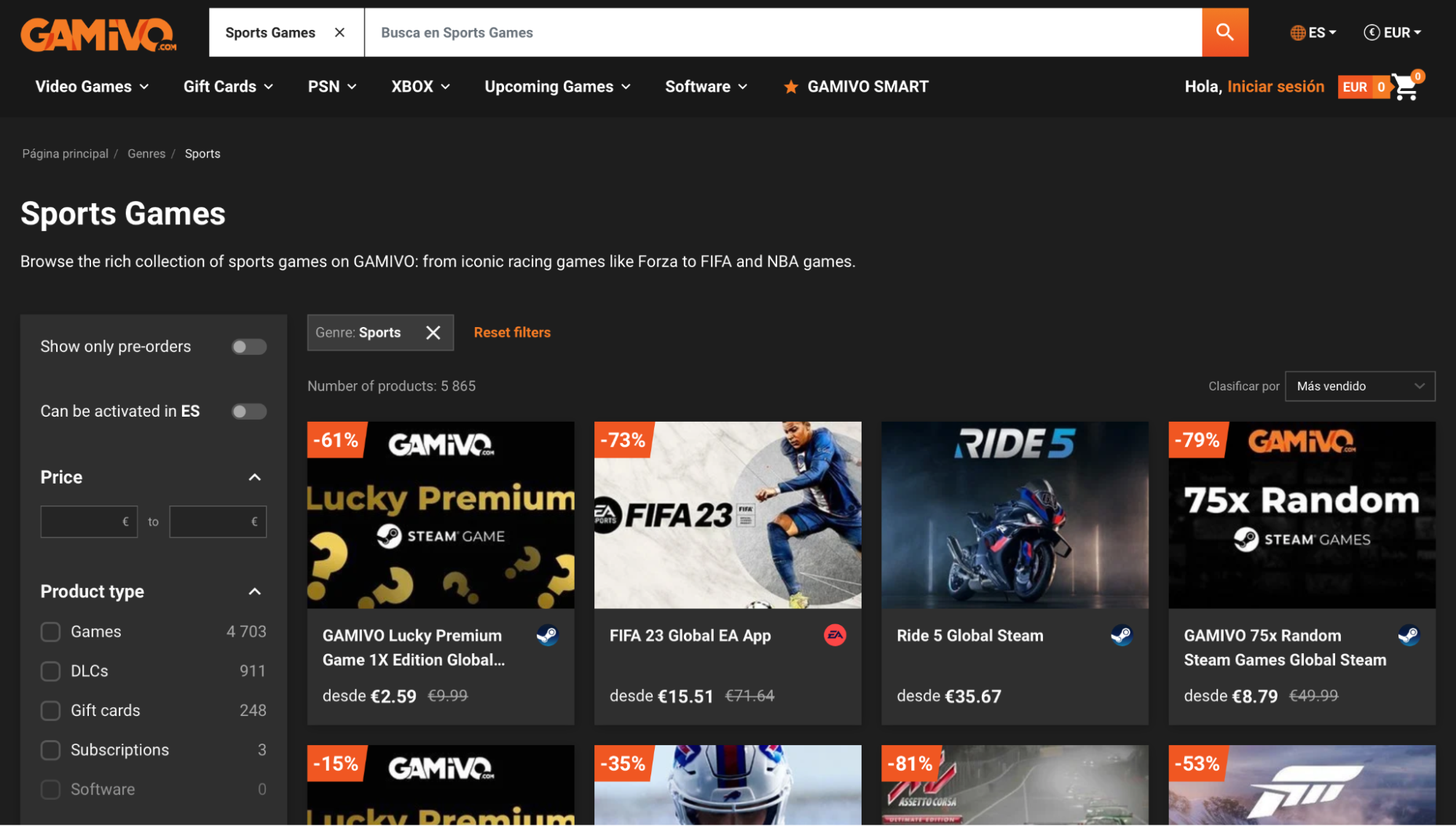Image resolution: width=1456 pixels, height=826 pixels.
Task: Click the minimum price input
Action: [x=89, y=522]
